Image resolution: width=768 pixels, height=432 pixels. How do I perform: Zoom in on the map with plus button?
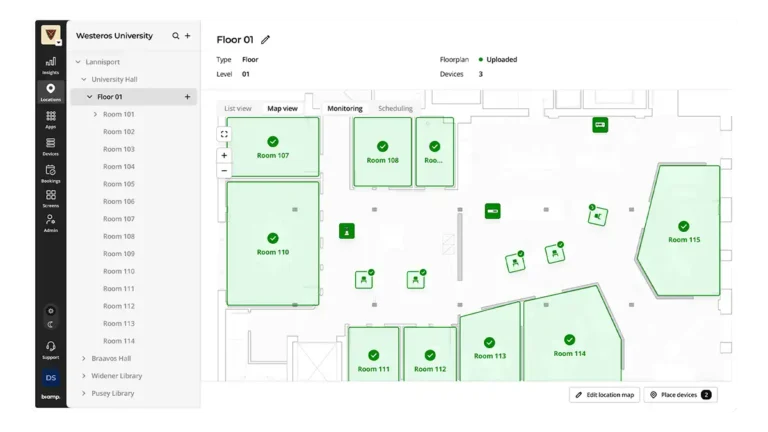click(224, 155)
